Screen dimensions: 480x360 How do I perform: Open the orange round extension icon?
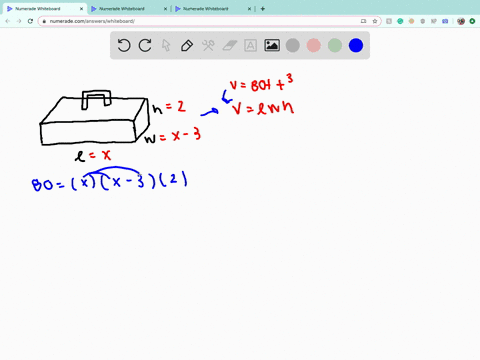pyautogui.click(x=411, y=21)
